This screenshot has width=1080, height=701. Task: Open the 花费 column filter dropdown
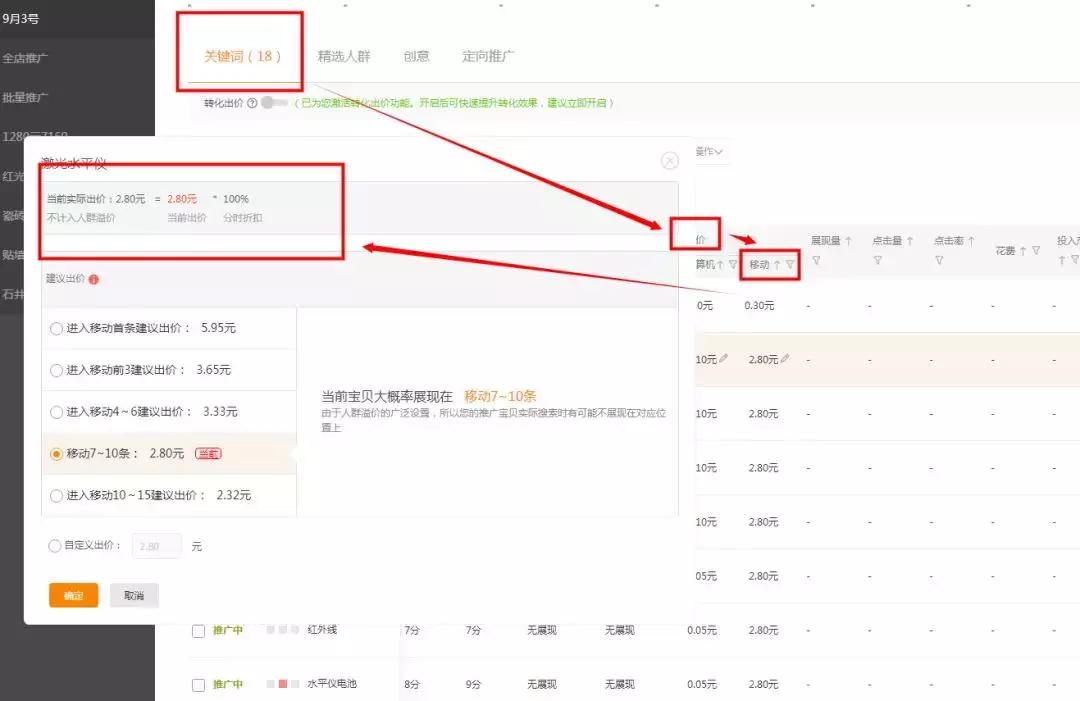(1036, 251)
